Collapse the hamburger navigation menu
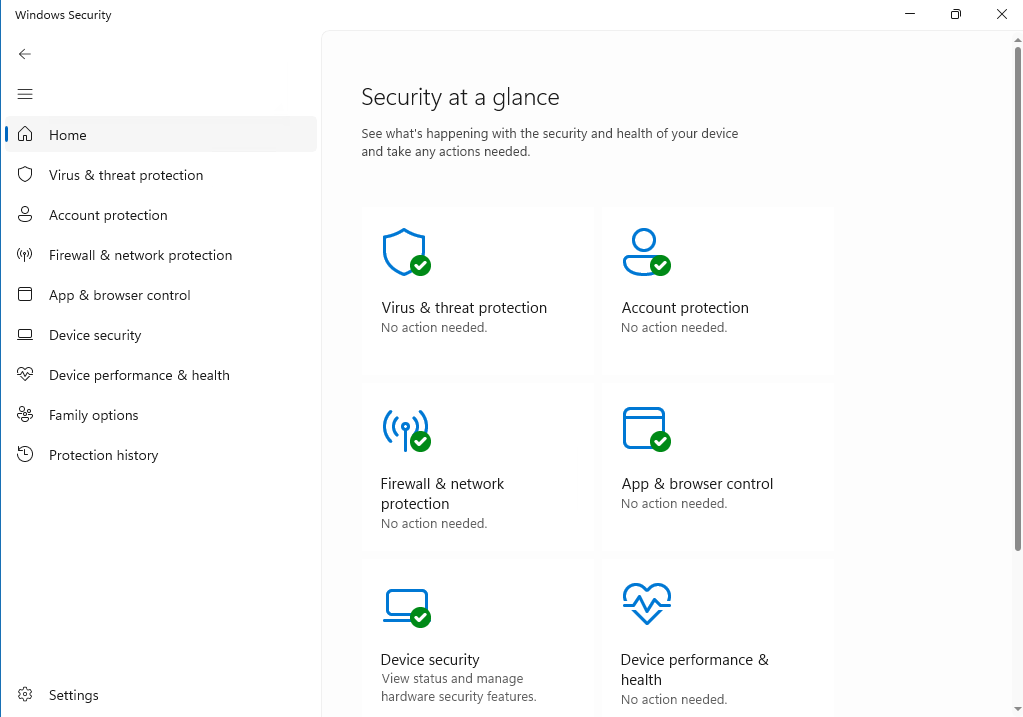 25,94
